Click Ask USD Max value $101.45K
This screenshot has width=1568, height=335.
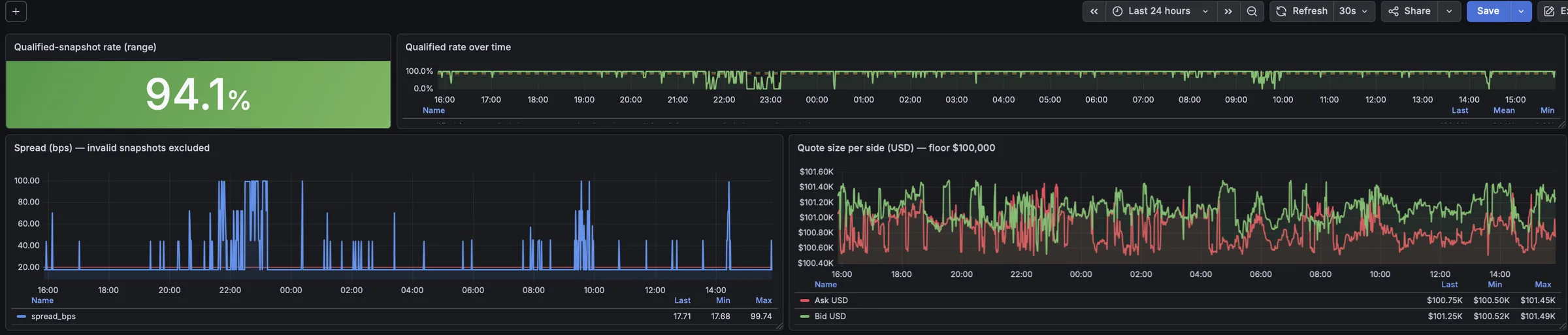tap(1538, 300)
